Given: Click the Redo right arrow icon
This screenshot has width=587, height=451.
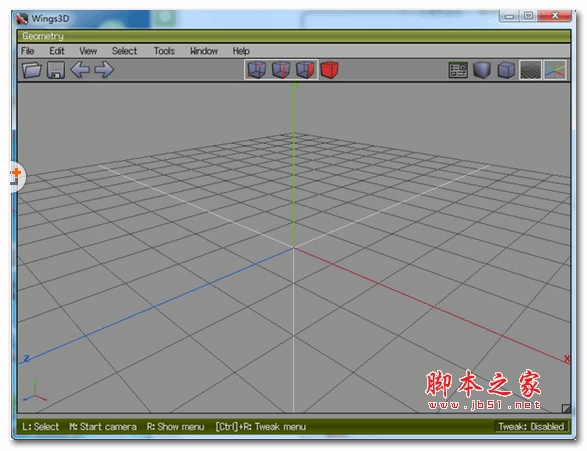Looking at the screenshot, I should tap(104, 70).
